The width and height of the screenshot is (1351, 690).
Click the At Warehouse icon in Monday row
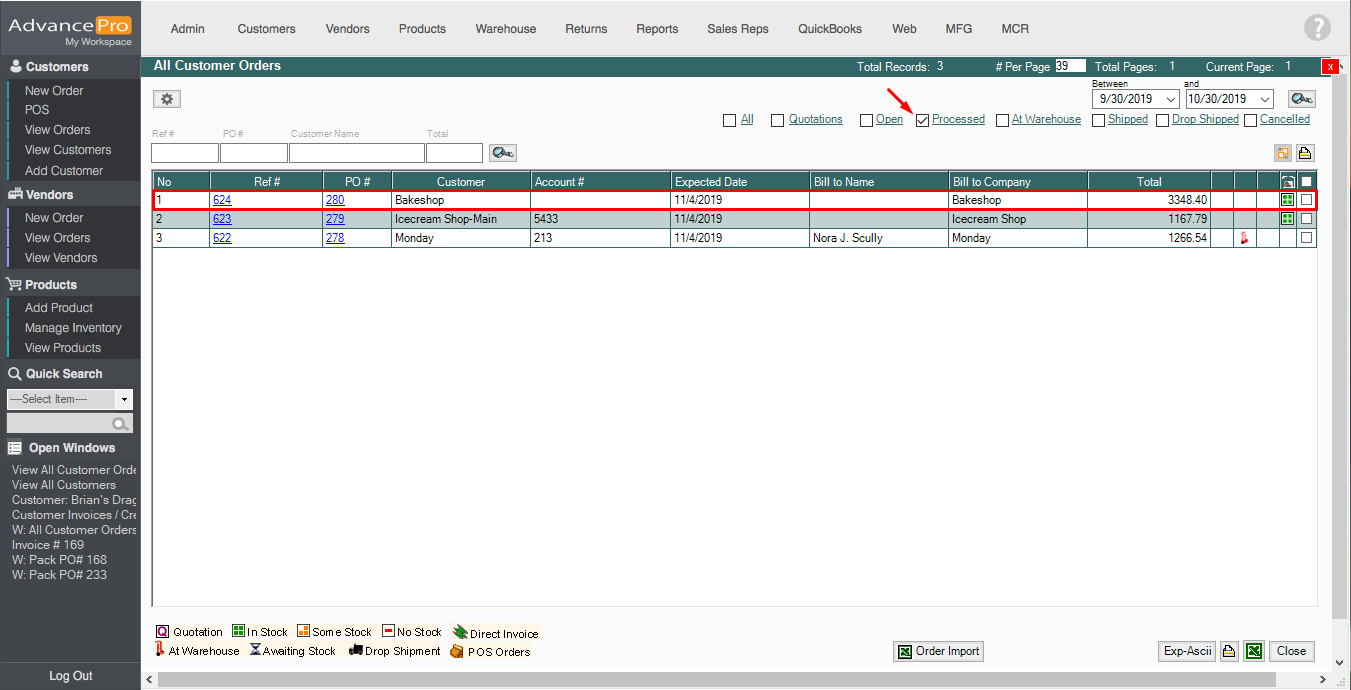click(1245, 238)
